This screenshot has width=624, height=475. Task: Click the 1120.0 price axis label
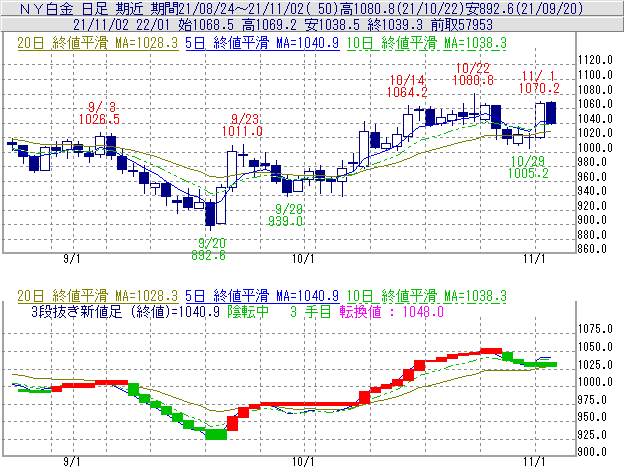click(595, 60)
